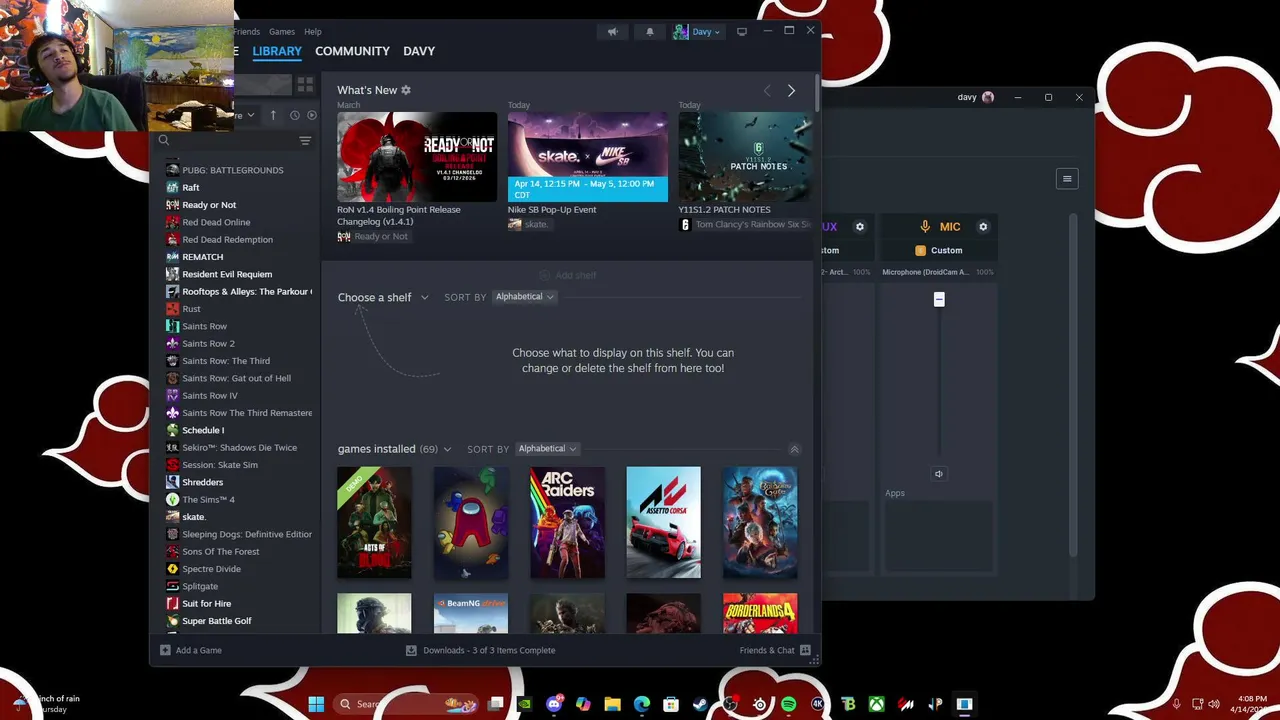The width and height of the screenshot is (1280, 720).
Task: Go to previous What's New items arrow
Action: (767, 91)
